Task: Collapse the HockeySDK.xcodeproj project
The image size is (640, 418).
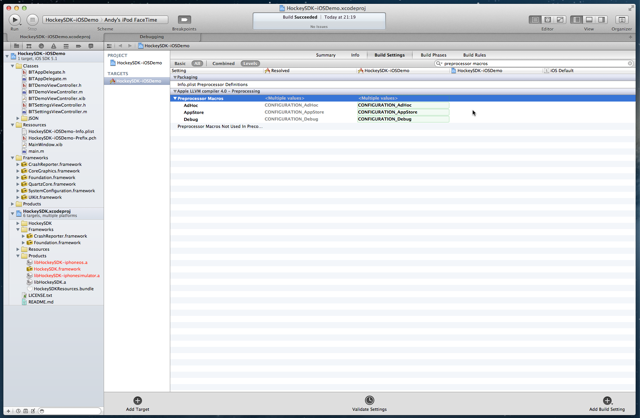Action: coord(13,213)
